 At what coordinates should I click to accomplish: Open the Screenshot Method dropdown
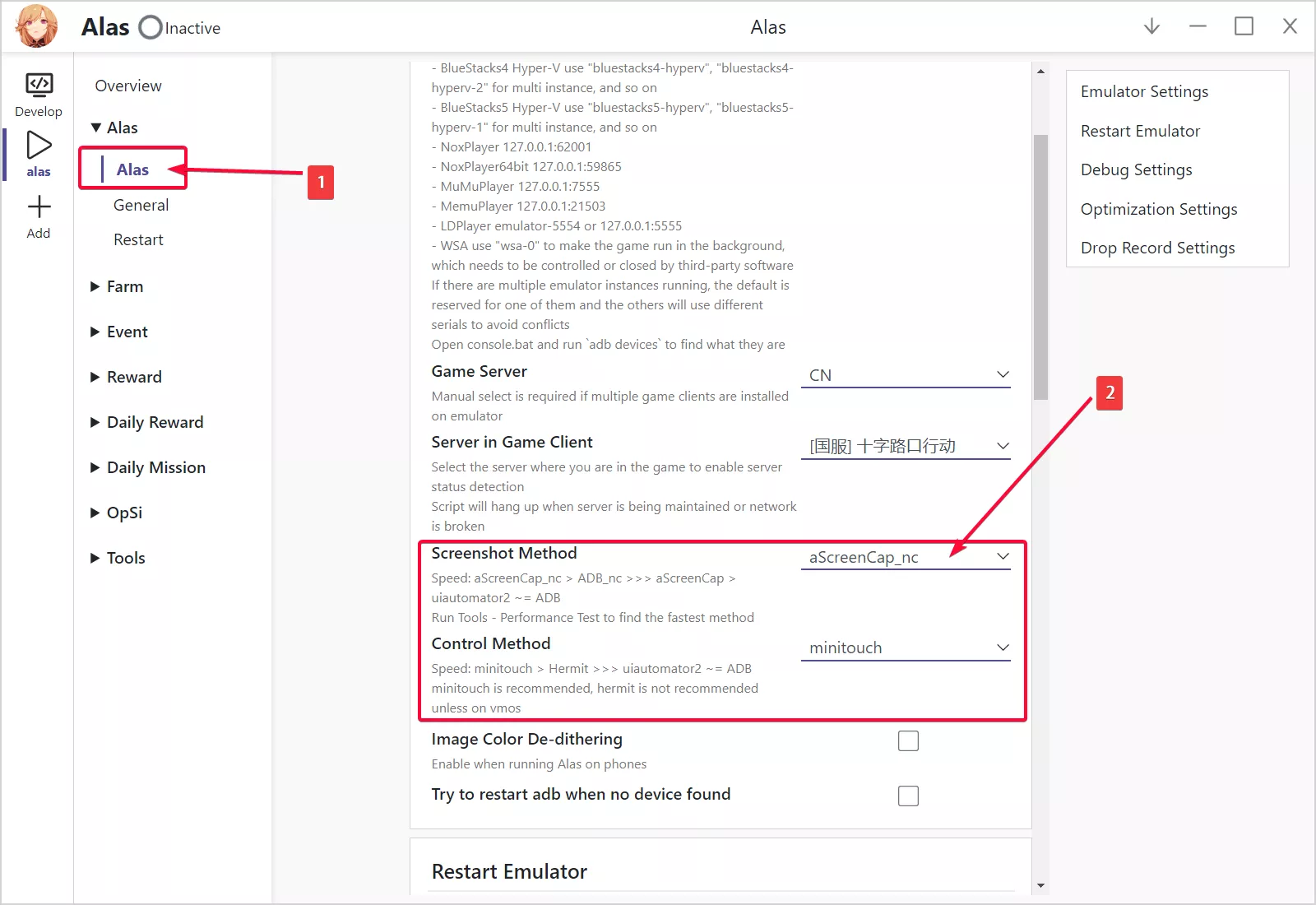pyautogui.click(x=906, y=557)
